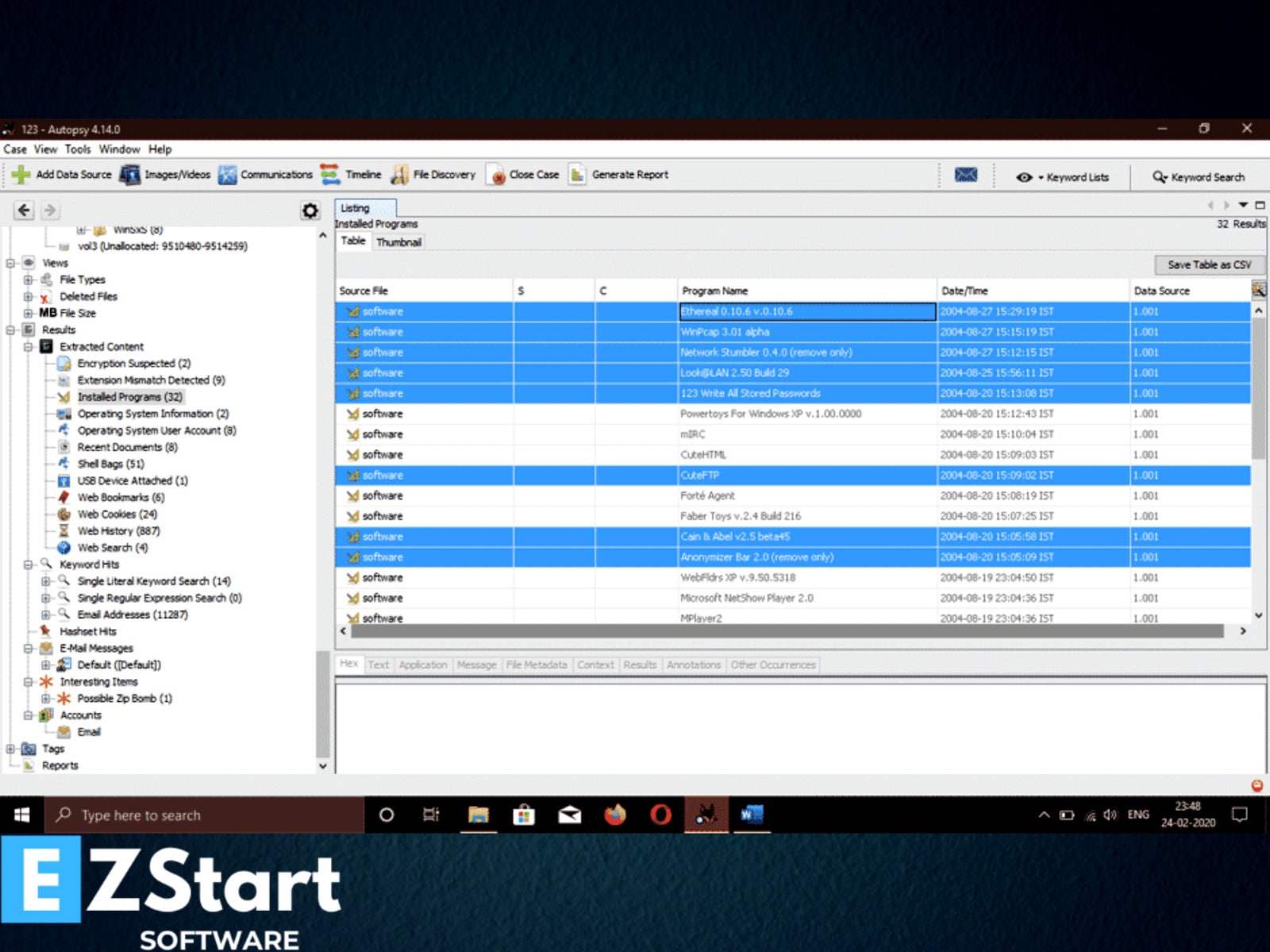This screenshot has width=1270, height=952.
Task: Switch to the Thumbnail tab
Action: click(400, 242)
